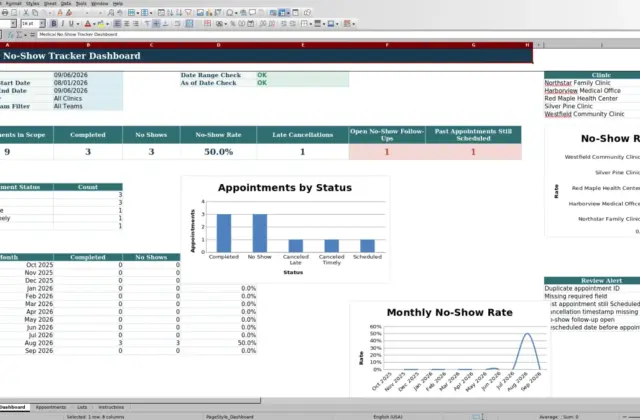
Task: Toggle Underline formatting
Action: pos(71,24)
